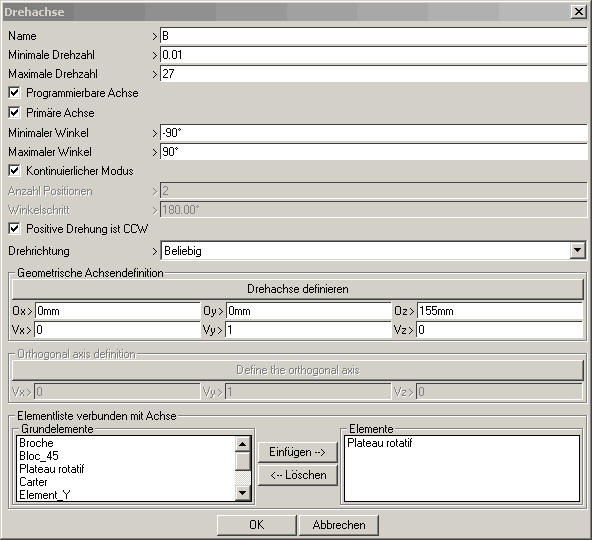Image resolution: width=592 pixels, height=540 pixels.
Task: Select Bloc_45 in the Grundelemente list
Action: (39, 456)
